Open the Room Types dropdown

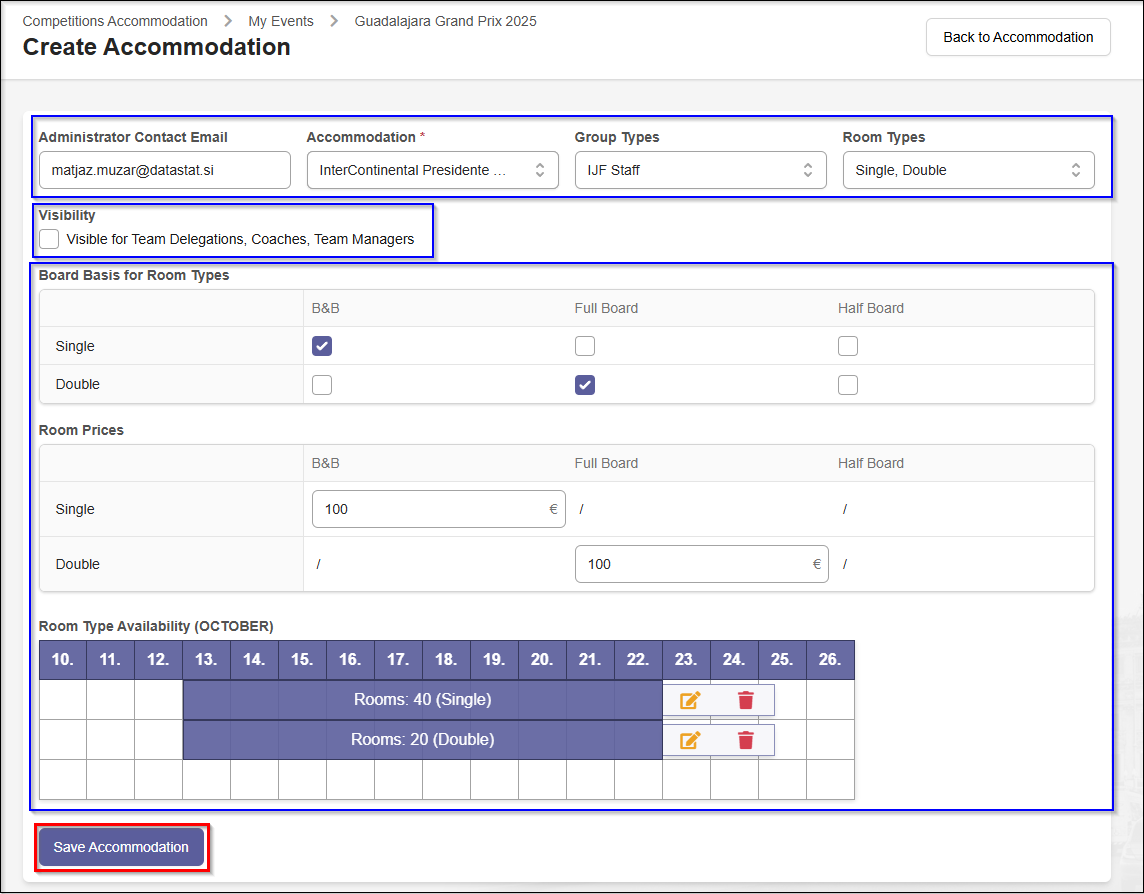[x=968, y=170]
